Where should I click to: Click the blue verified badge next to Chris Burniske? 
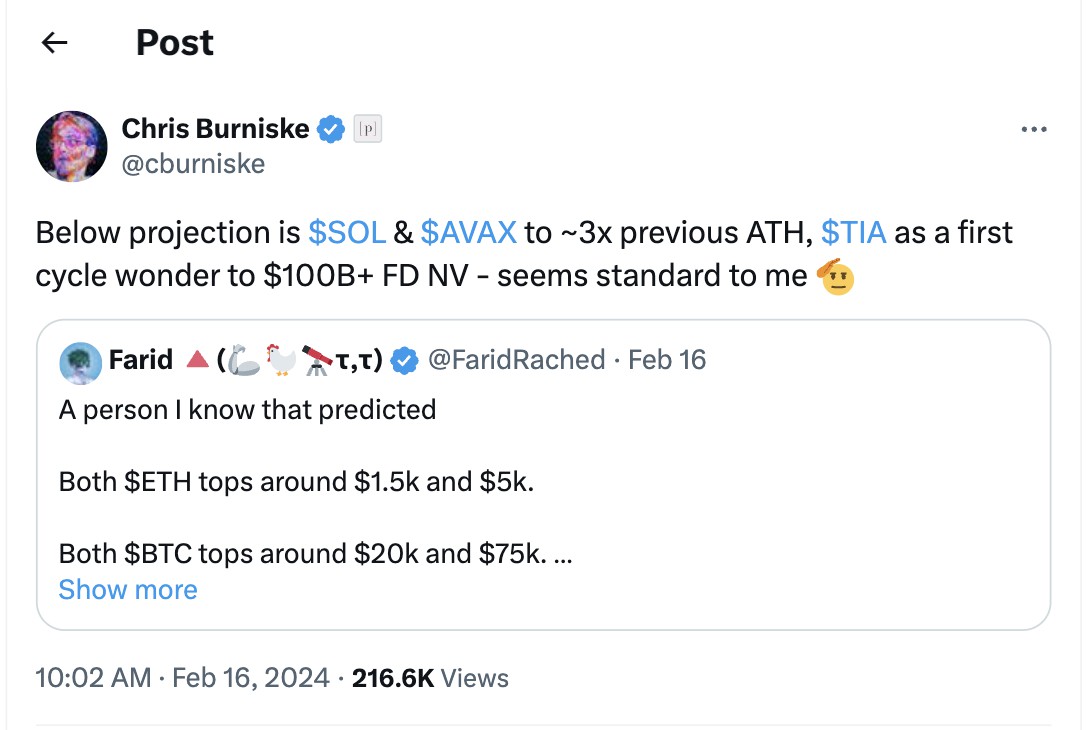pos(331,129)
